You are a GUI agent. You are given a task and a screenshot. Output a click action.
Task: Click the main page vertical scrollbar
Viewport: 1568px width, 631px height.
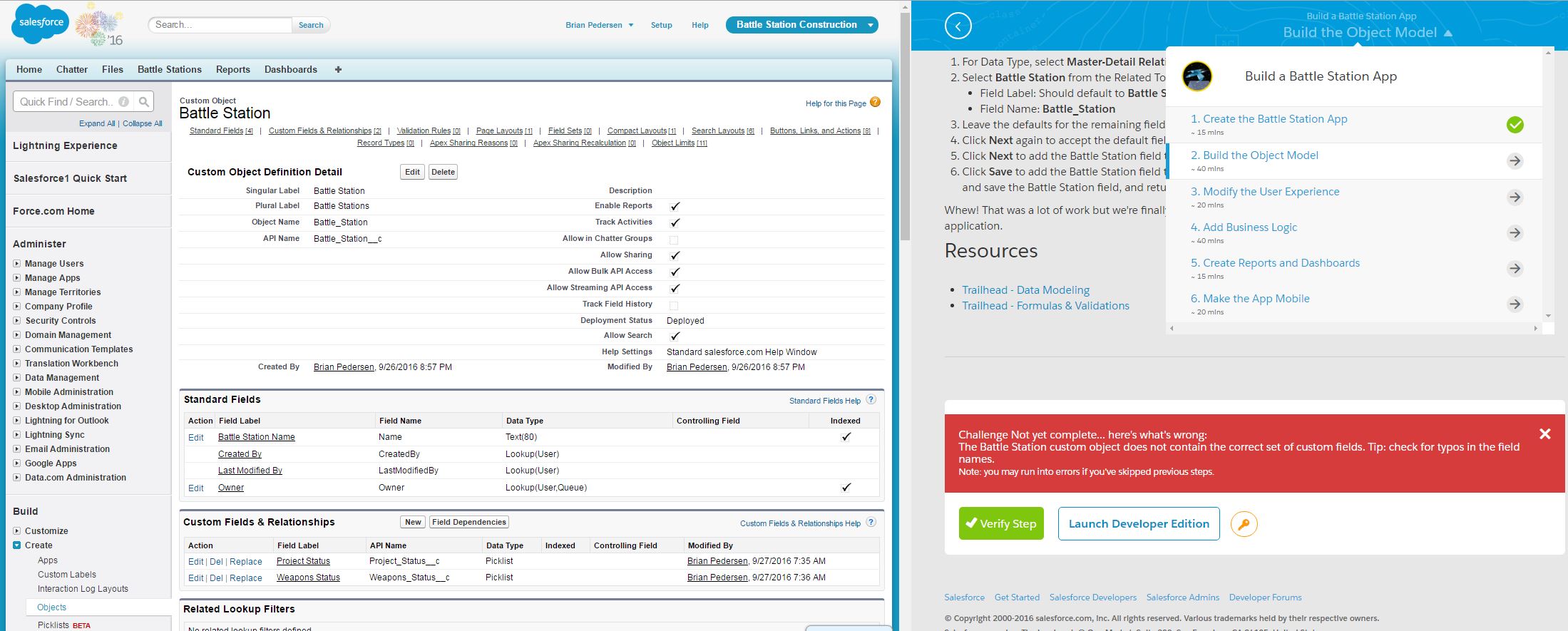(905, 128)
